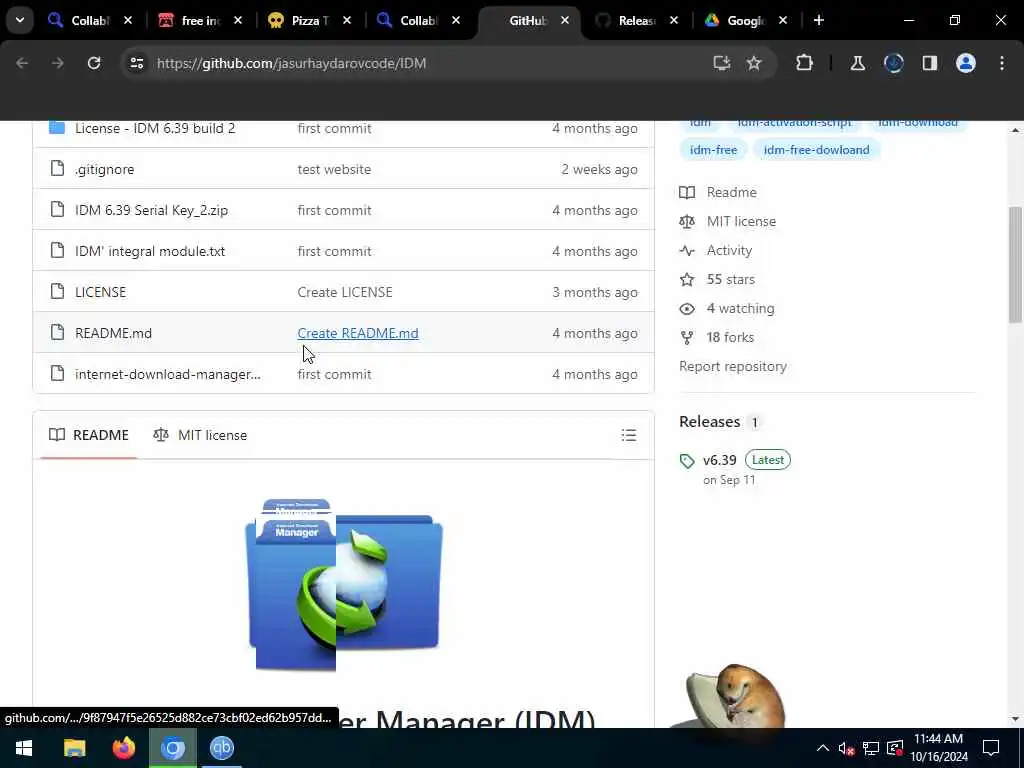1024x768 pixels.
Task: Click the github.com address bar URL
Action: click(x=291, y=63)
